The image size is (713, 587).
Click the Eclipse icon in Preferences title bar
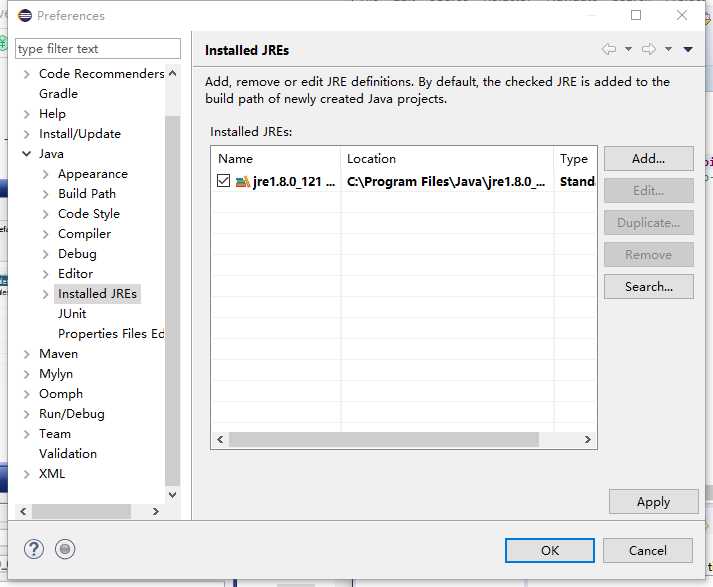tap(25, 15)
